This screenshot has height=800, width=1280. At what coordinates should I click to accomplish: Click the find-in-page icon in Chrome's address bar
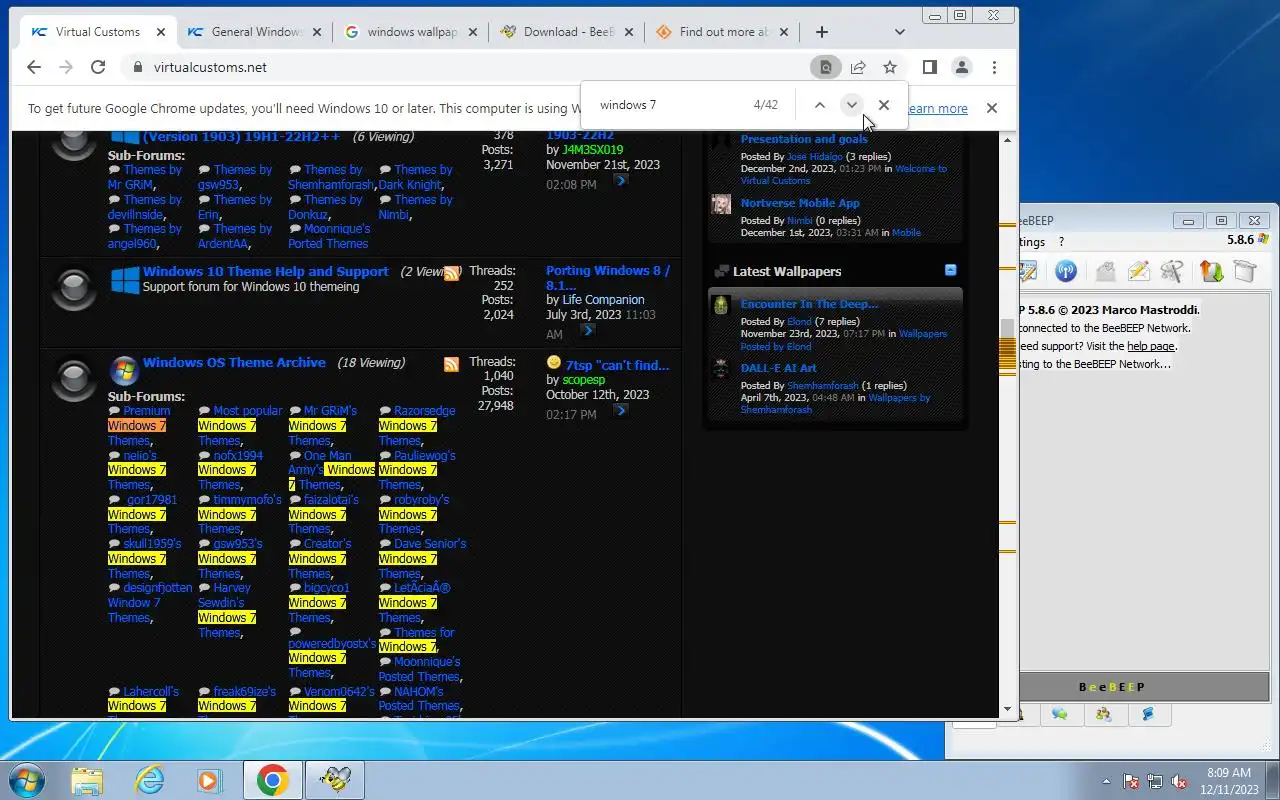(826, 67)
